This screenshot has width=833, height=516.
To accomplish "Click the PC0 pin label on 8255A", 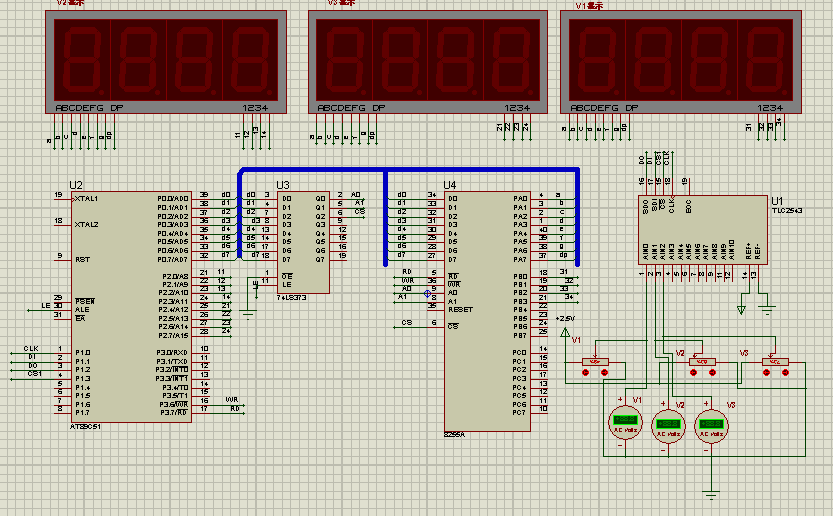I will [x=520, y=353].
